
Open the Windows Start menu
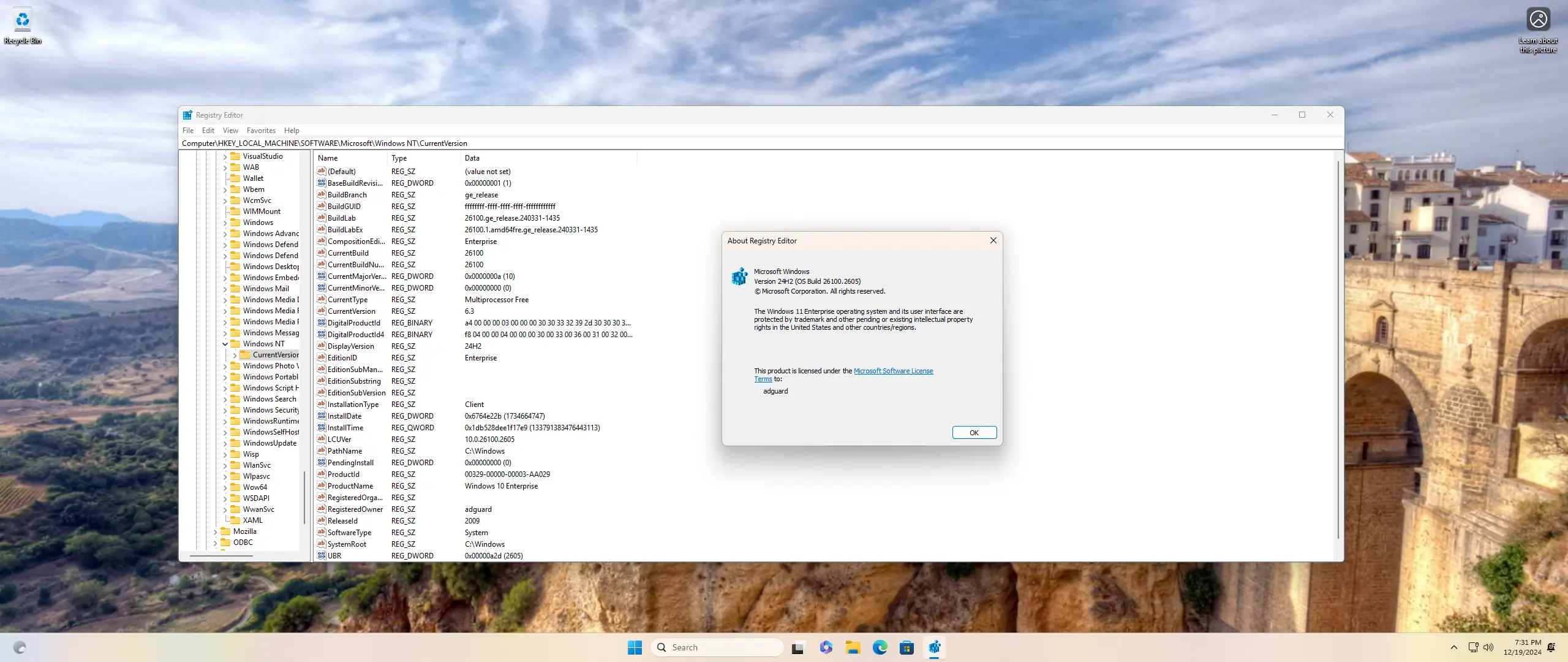click(x=635, y=647)
